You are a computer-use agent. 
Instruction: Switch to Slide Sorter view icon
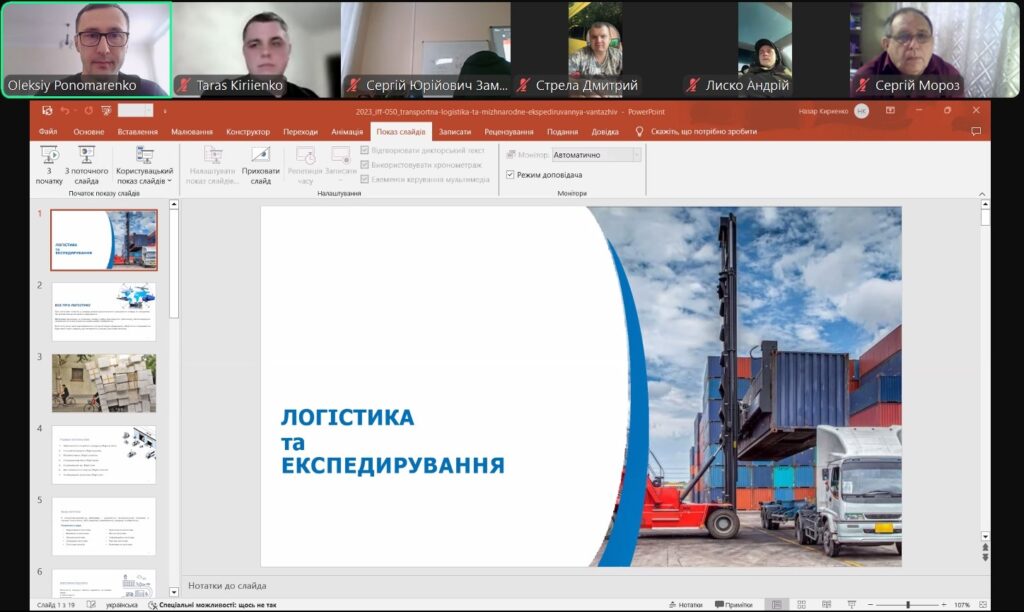click(801, 605)
